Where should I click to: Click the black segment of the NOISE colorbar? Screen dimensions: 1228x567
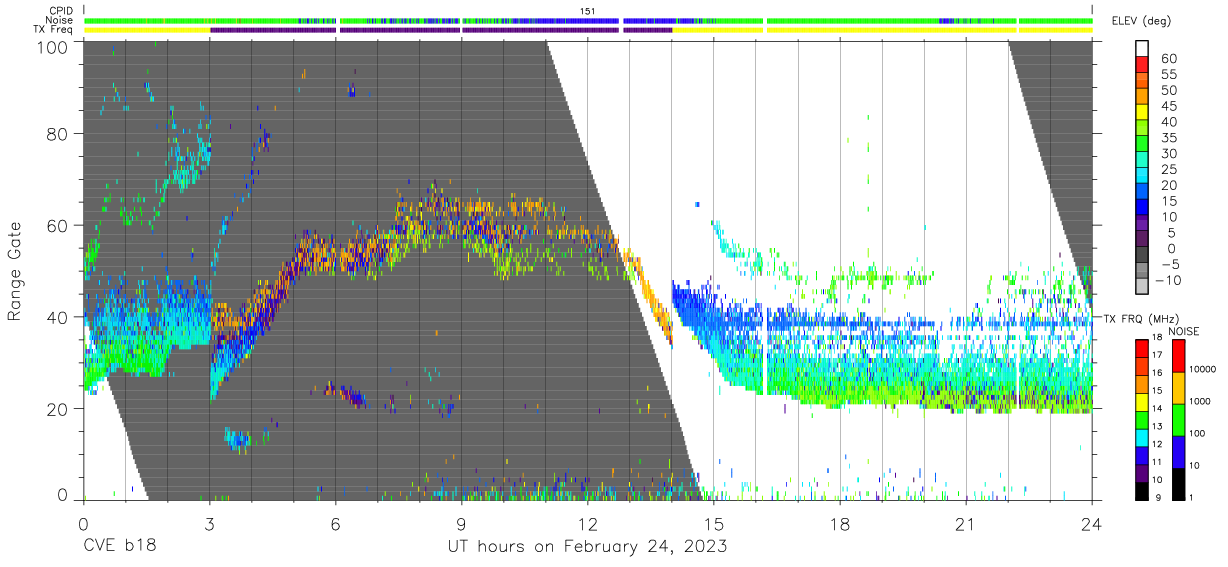pos(1179,484)
